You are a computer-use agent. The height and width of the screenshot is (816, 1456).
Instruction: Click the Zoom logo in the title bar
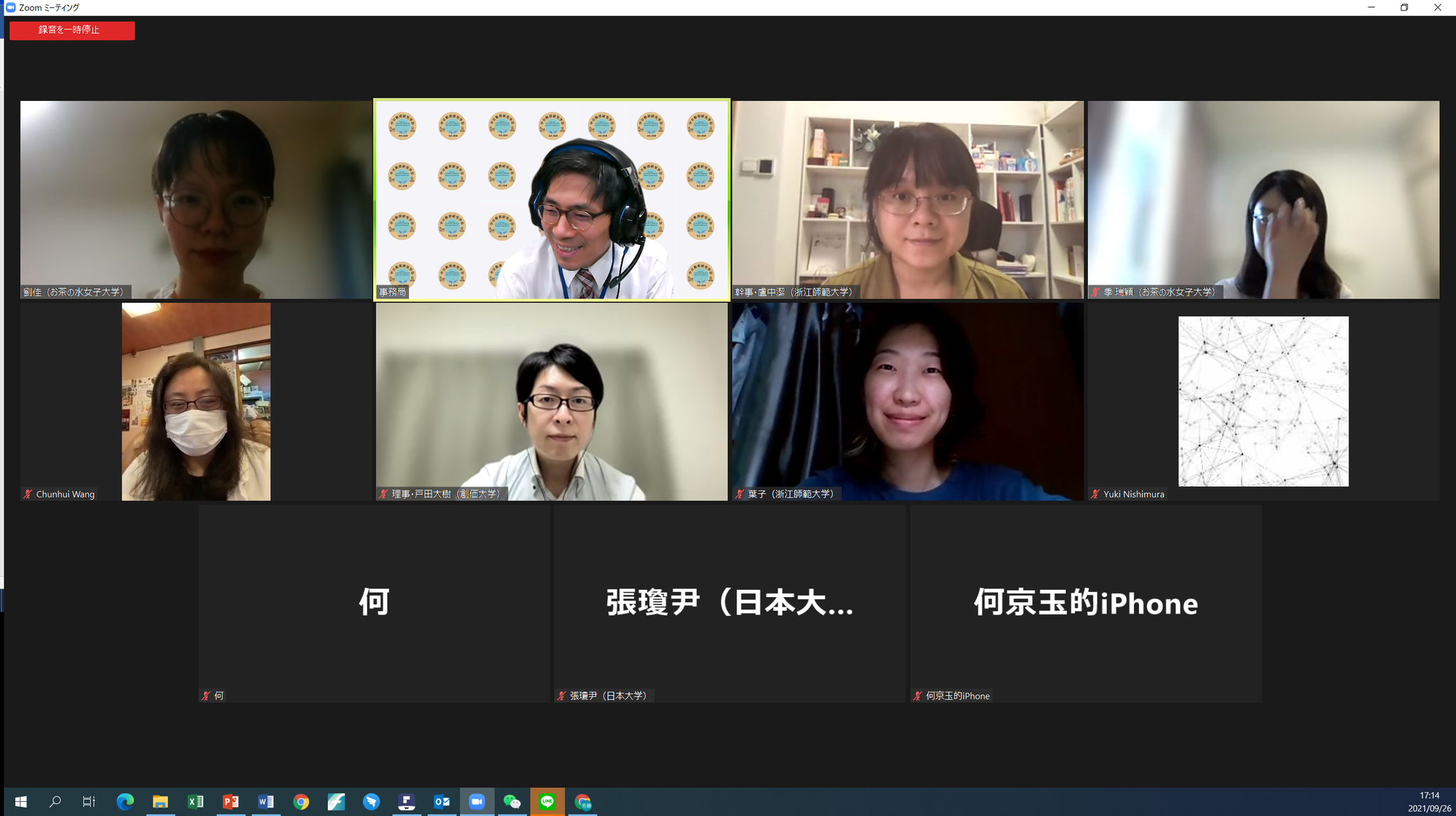[11, 7]
